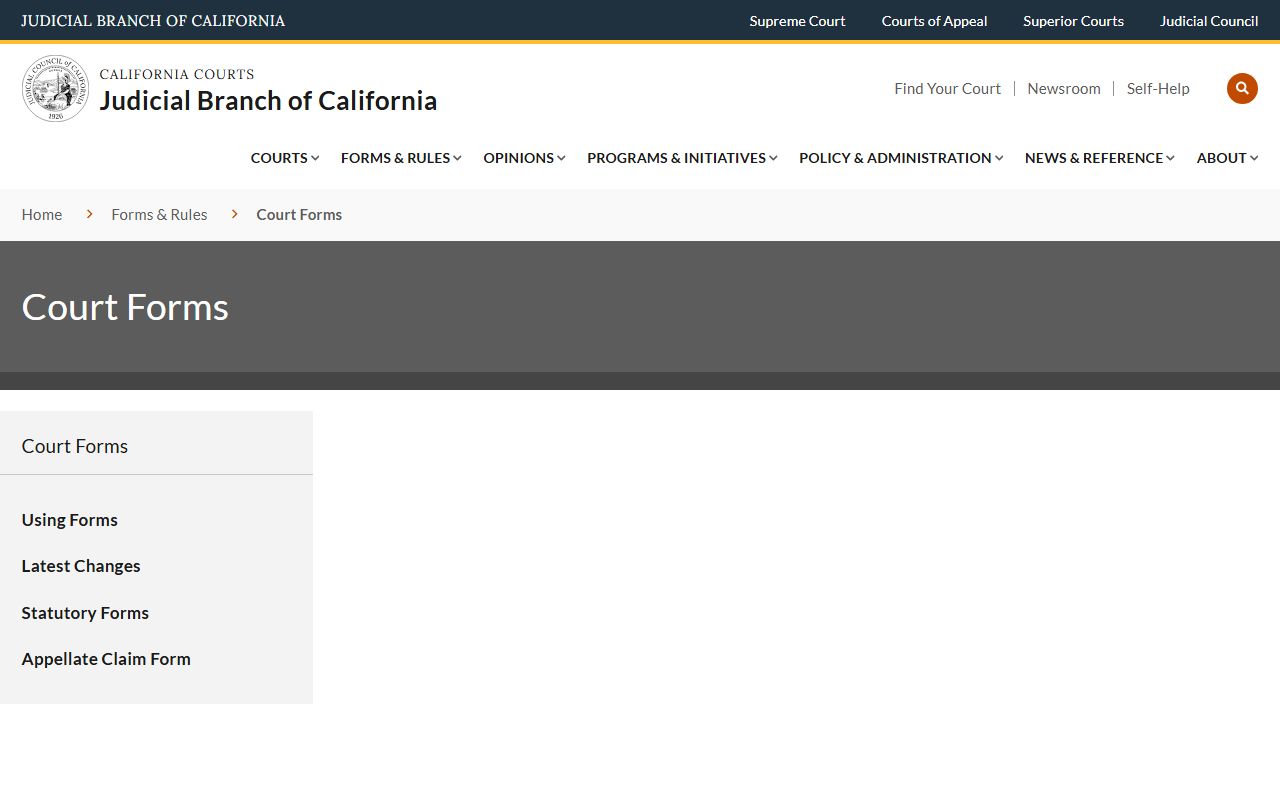Expand the FORMS & RULES dropdown chevron

457,158
